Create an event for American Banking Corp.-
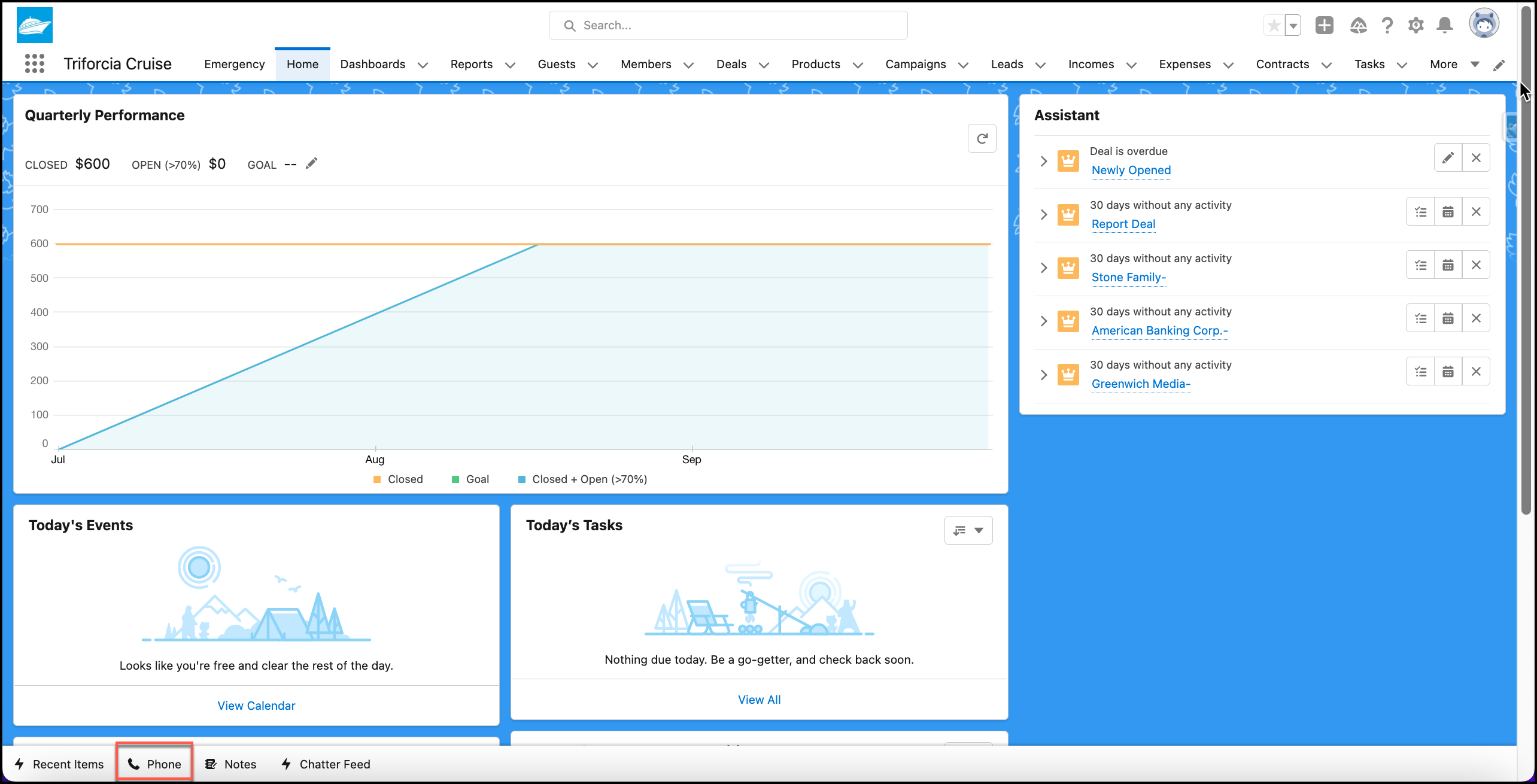Viewport: 1537px width, 784px height. click(x=1448, y=318)
